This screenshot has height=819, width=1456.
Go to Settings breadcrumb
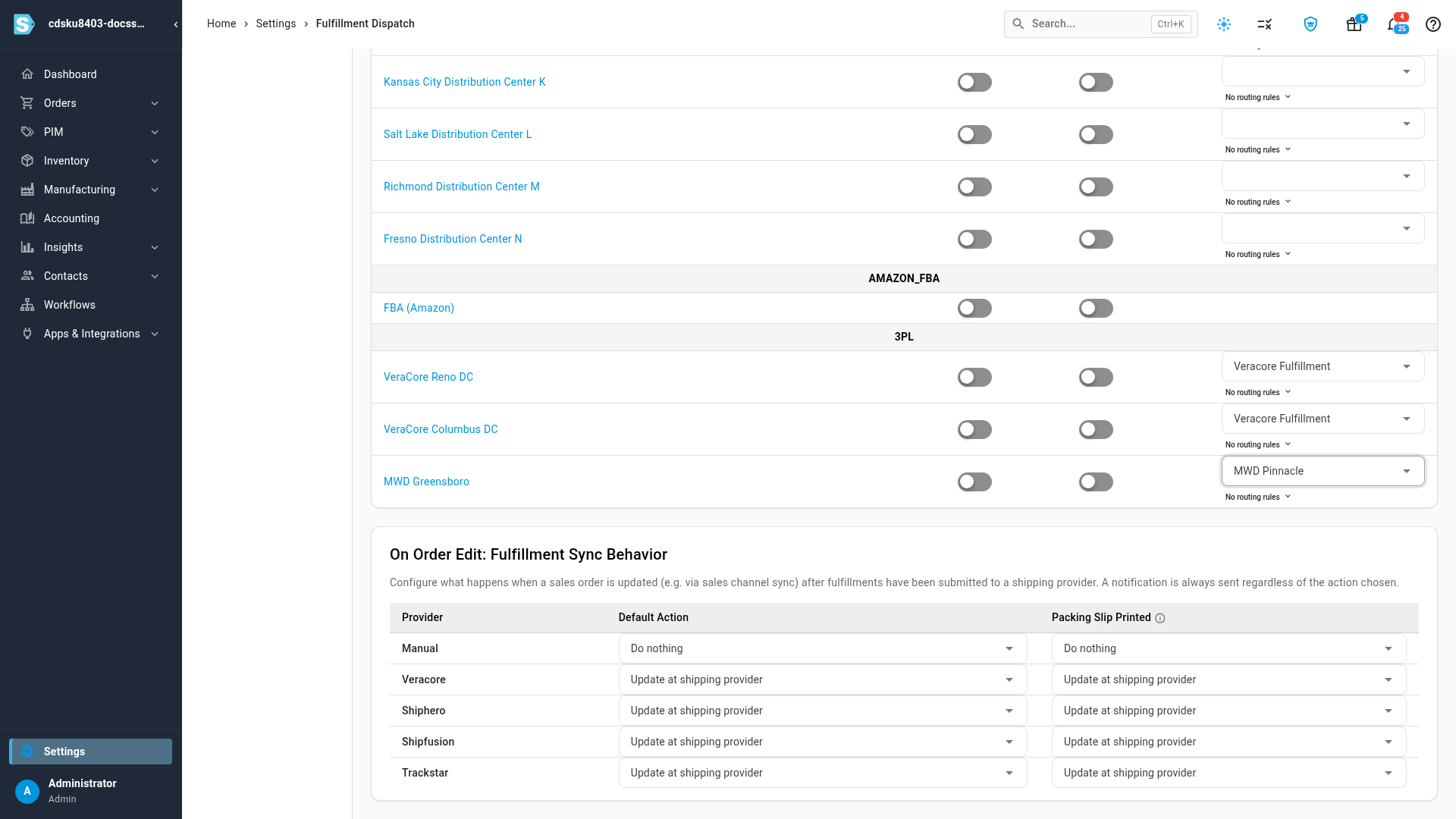(276, 24)
